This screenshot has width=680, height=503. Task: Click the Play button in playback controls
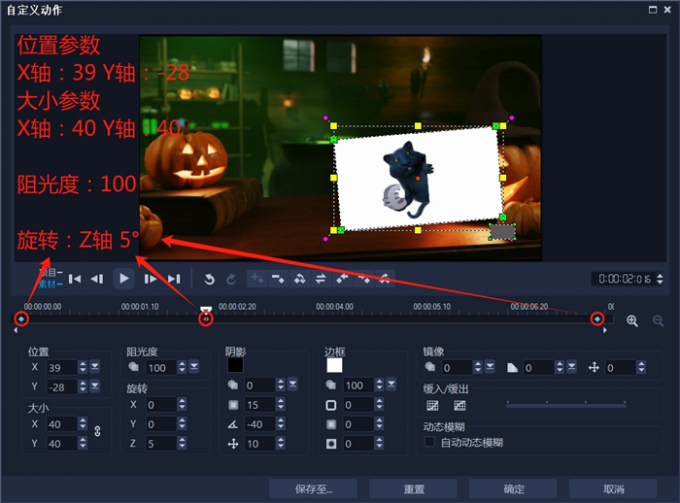point(124,279)
